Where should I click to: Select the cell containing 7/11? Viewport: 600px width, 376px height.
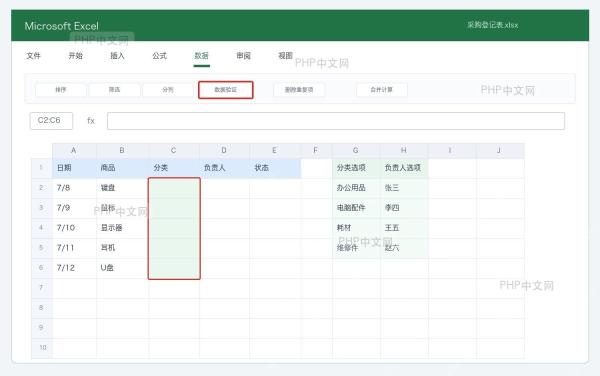tap(74, 247)
